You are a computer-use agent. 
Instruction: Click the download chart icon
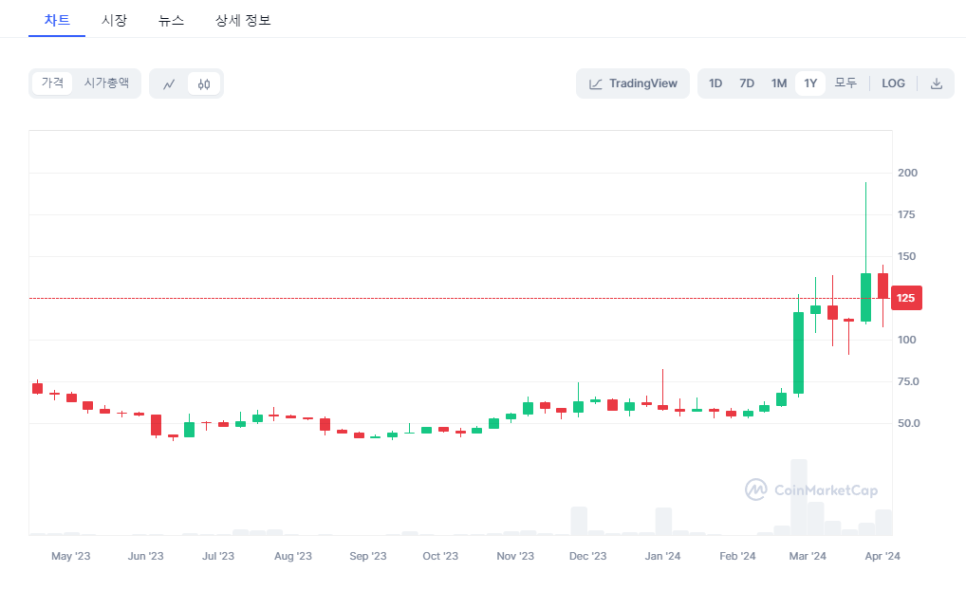pyautogui.click(x=936, y=84)
